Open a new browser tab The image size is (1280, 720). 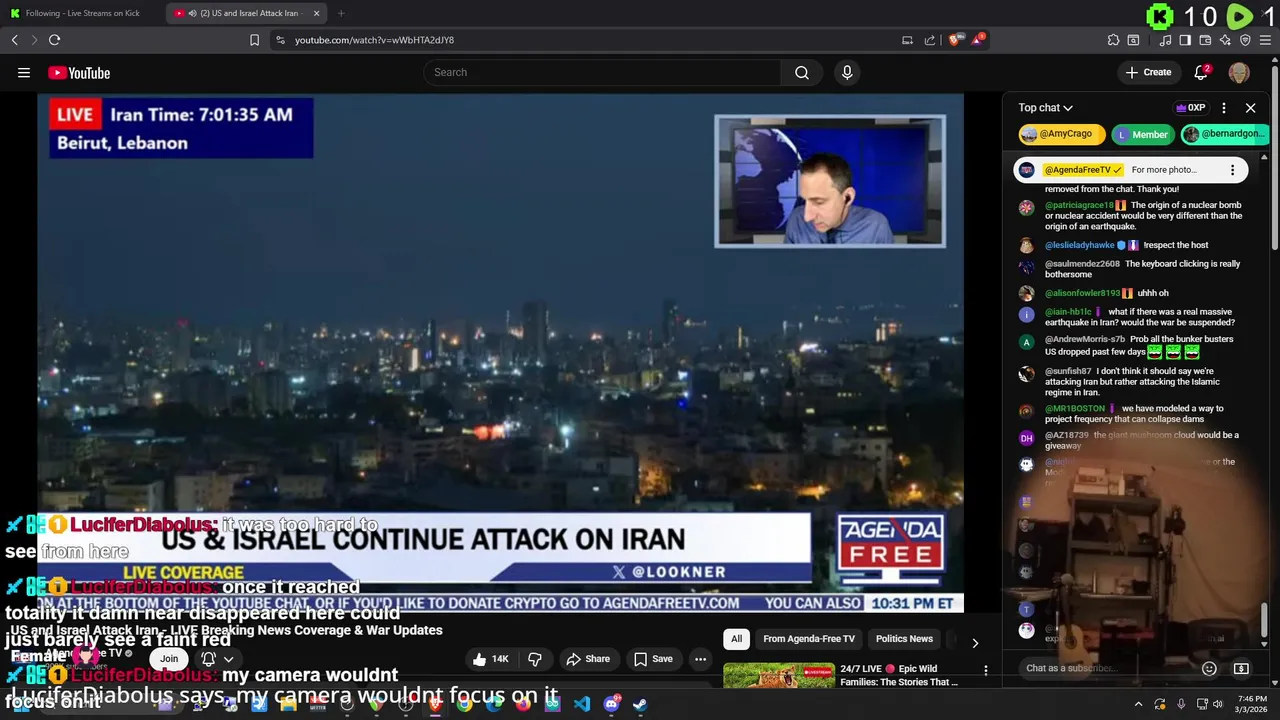(x=341, y=13)
